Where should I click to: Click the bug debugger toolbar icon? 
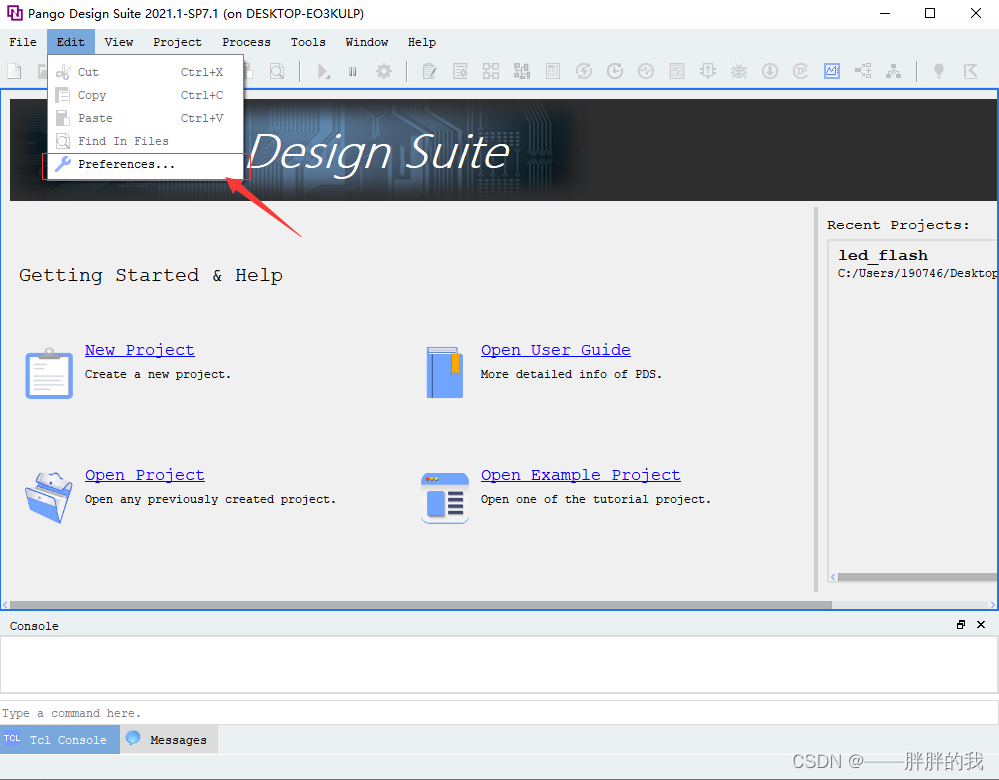click(x=739, y=71)
